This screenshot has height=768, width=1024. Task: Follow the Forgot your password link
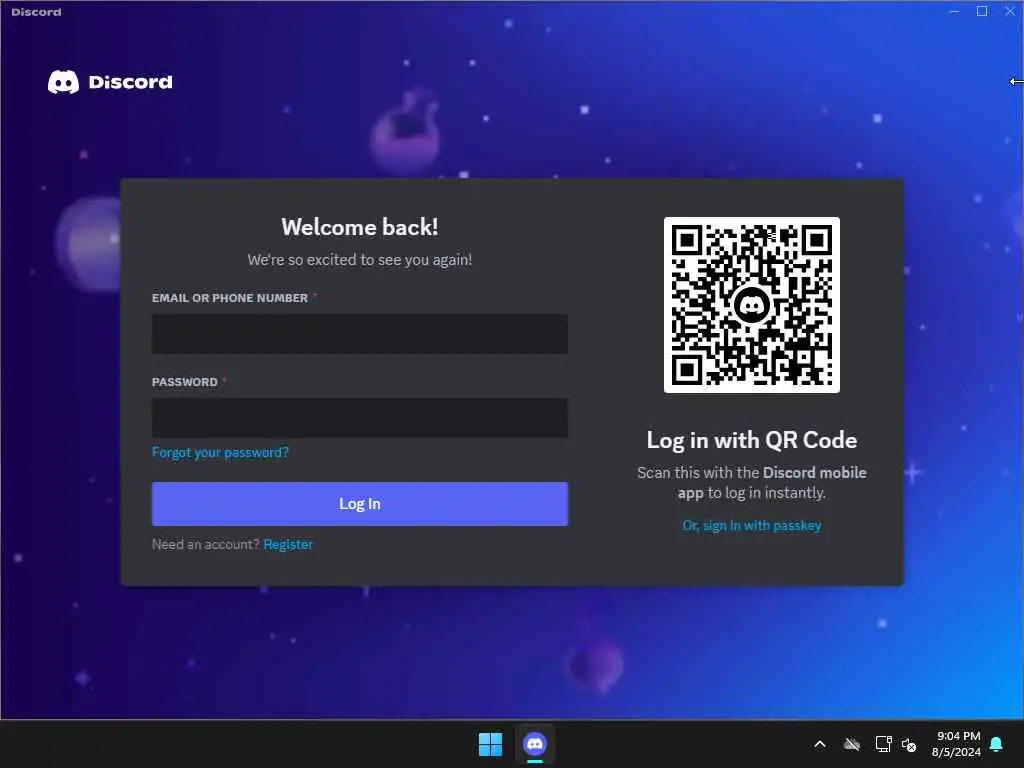pyautogui.click(x=220, y=453)
